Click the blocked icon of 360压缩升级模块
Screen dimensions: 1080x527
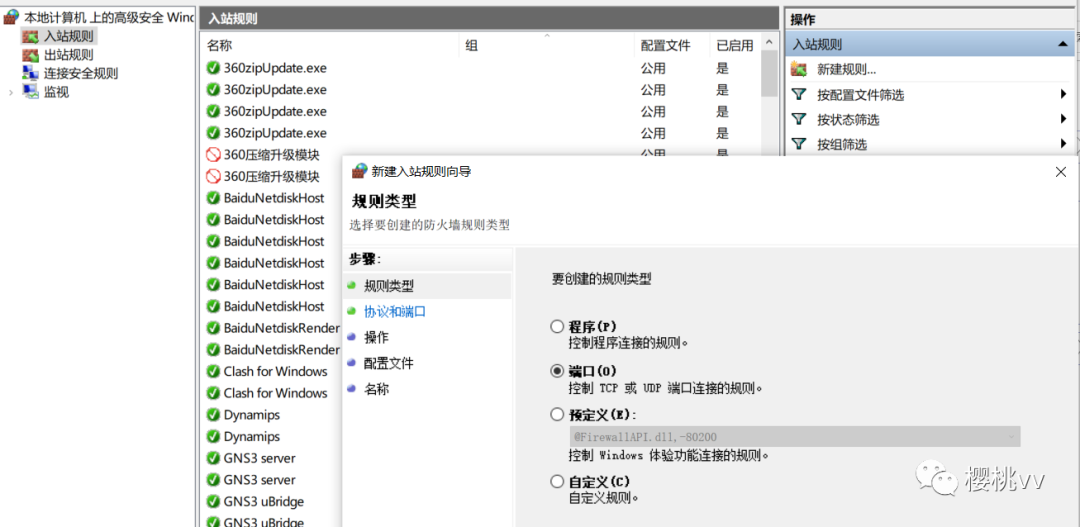[x=213, y=155]
